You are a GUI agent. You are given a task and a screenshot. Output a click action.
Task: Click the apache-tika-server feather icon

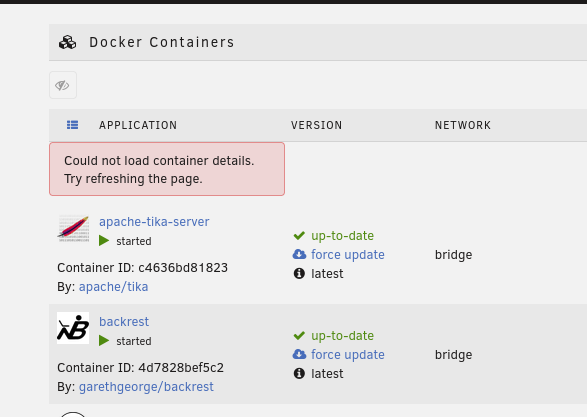click(x=73, y=228)
